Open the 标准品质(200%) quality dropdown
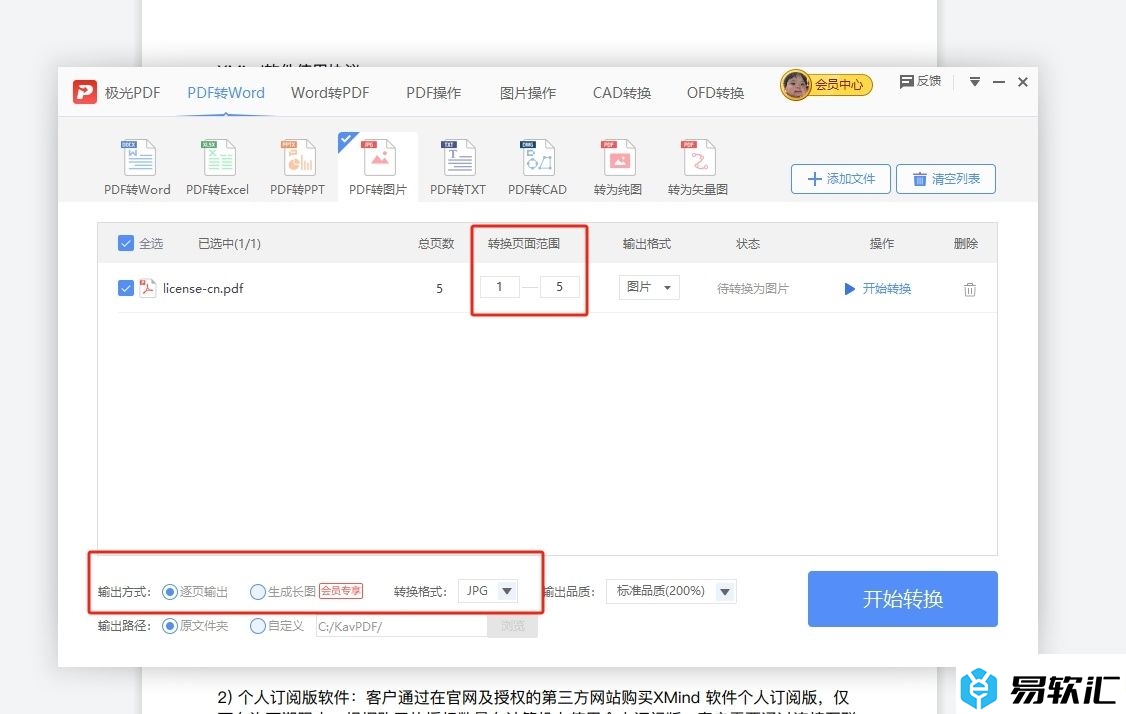The height and width of the screenshot is (714, 1126). [671, 591]
